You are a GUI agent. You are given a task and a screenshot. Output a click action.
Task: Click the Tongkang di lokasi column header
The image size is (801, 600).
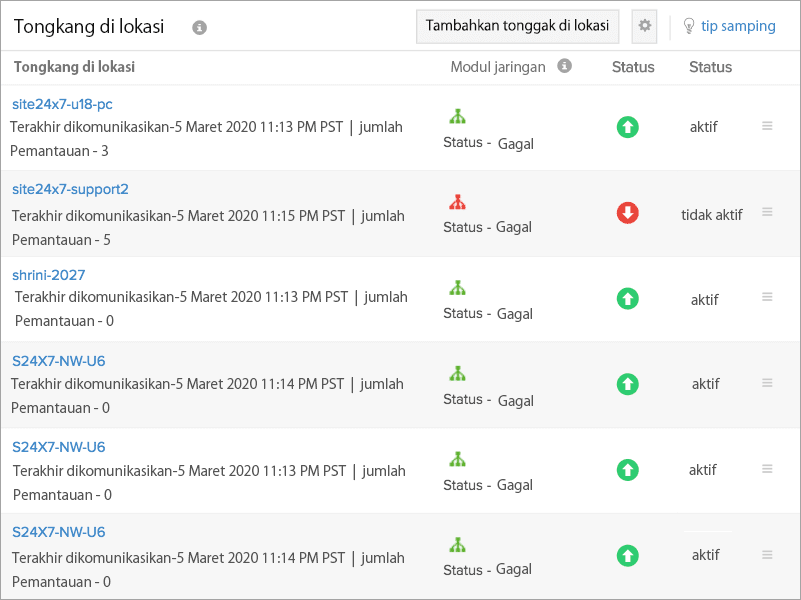[x=74, y=67]
